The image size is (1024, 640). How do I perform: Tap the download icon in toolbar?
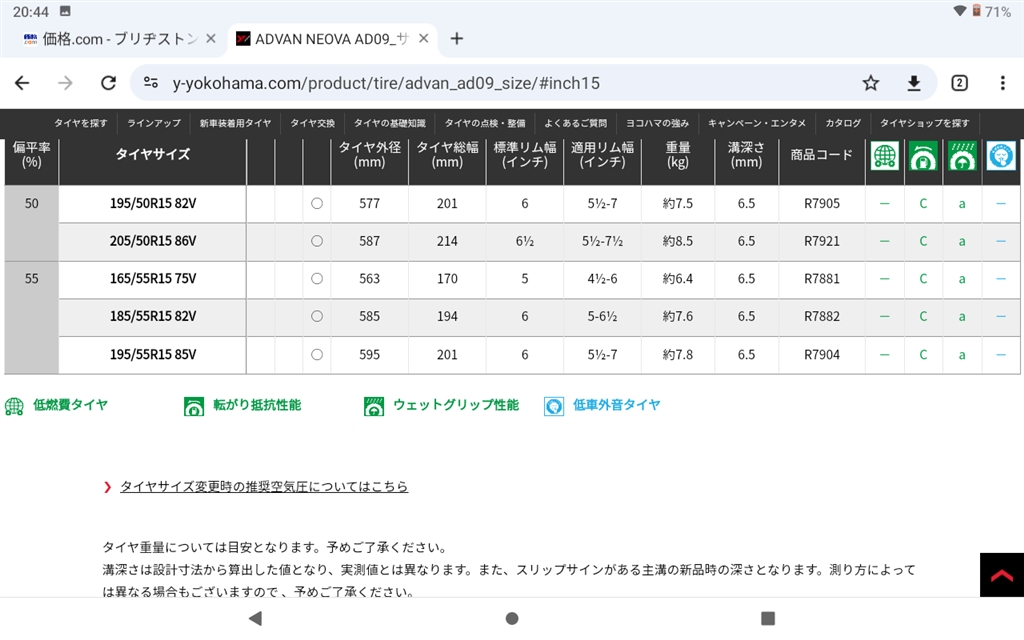pos(914,83)
